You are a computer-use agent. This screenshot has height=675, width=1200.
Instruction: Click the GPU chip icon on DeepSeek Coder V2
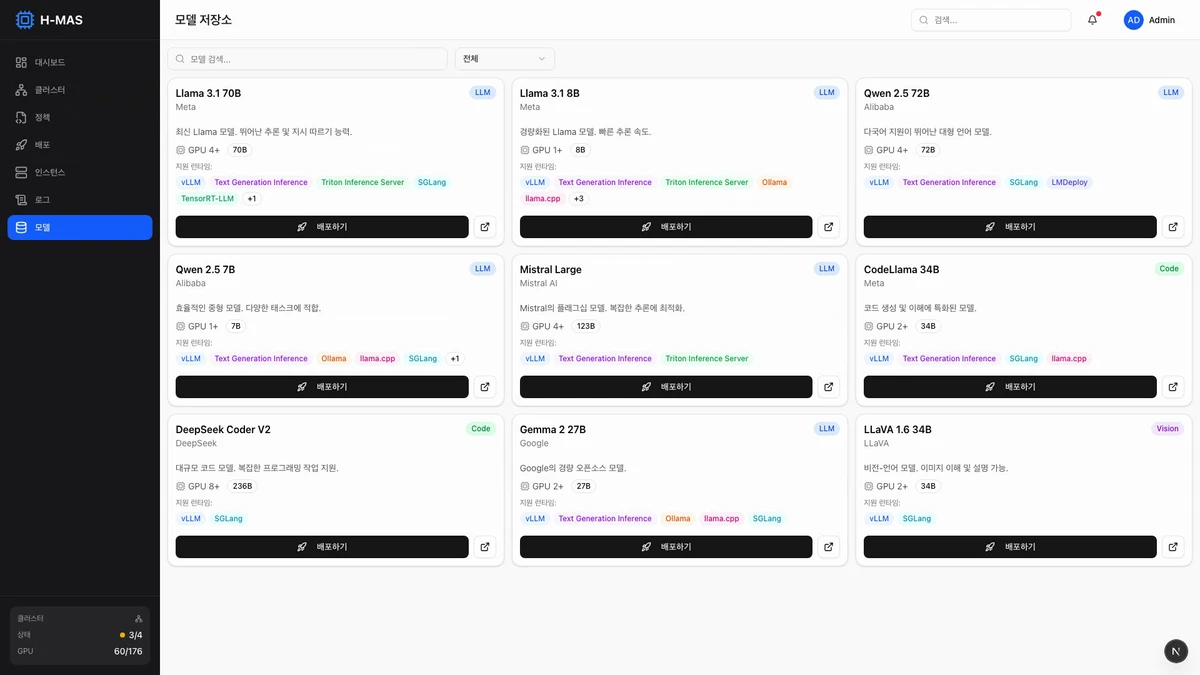click(x=181, y=486)
